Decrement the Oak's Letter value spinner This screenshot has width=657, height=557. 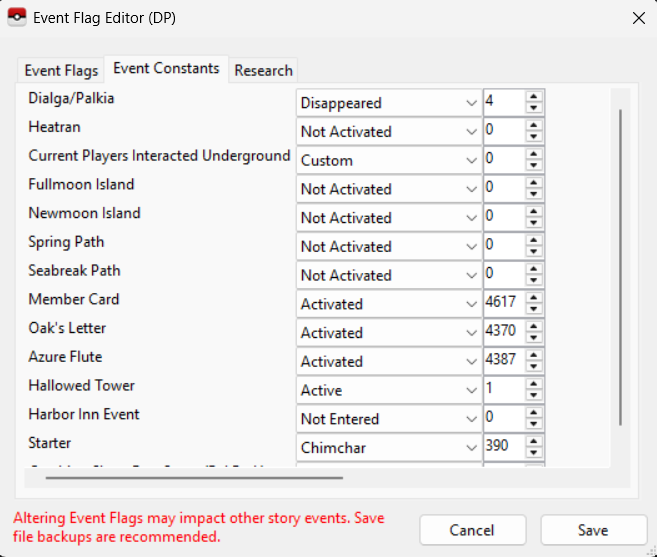click(x=534, y=338)
